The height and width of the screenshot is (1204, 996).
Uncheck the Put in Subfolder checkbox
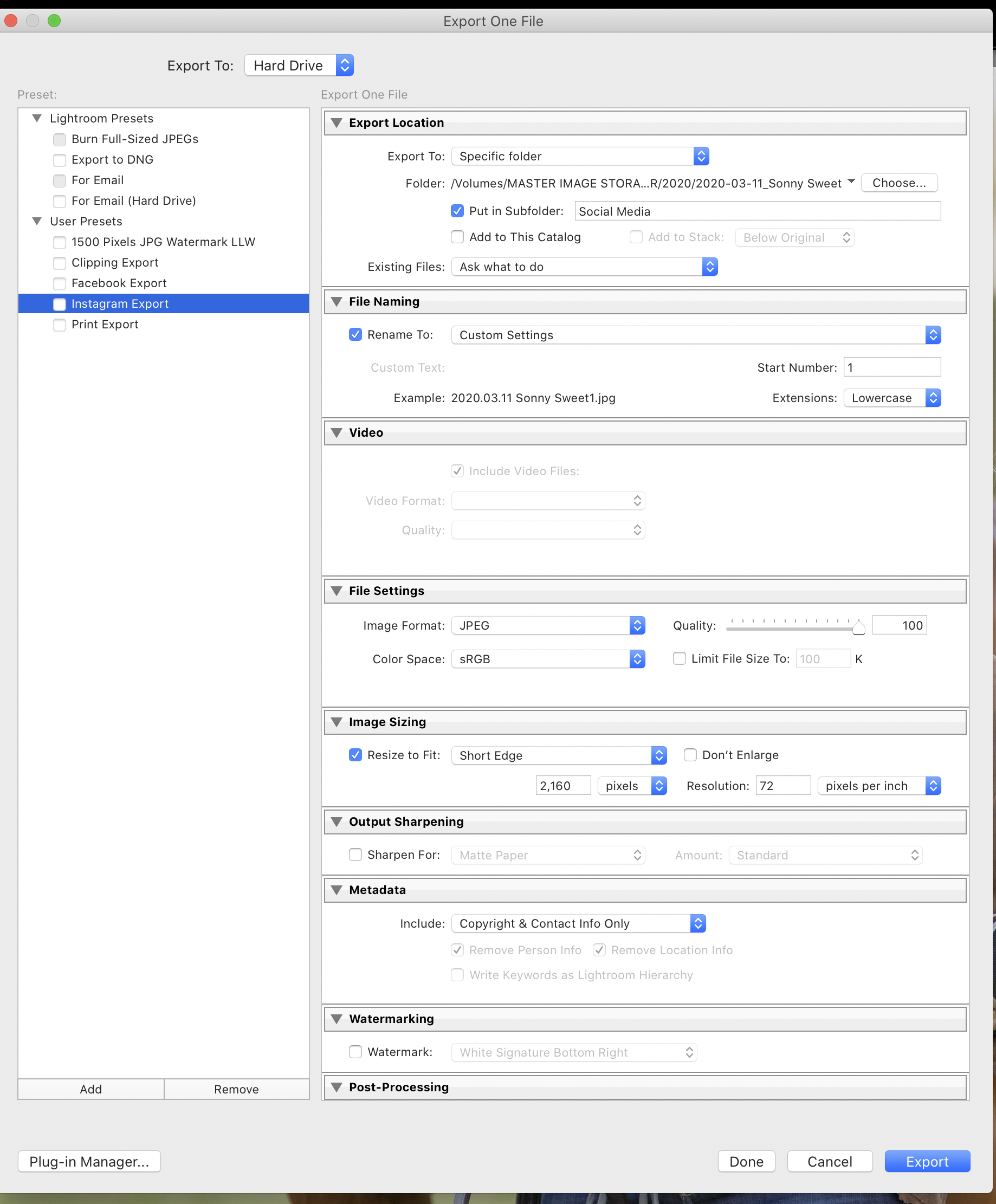coord(457,211)
